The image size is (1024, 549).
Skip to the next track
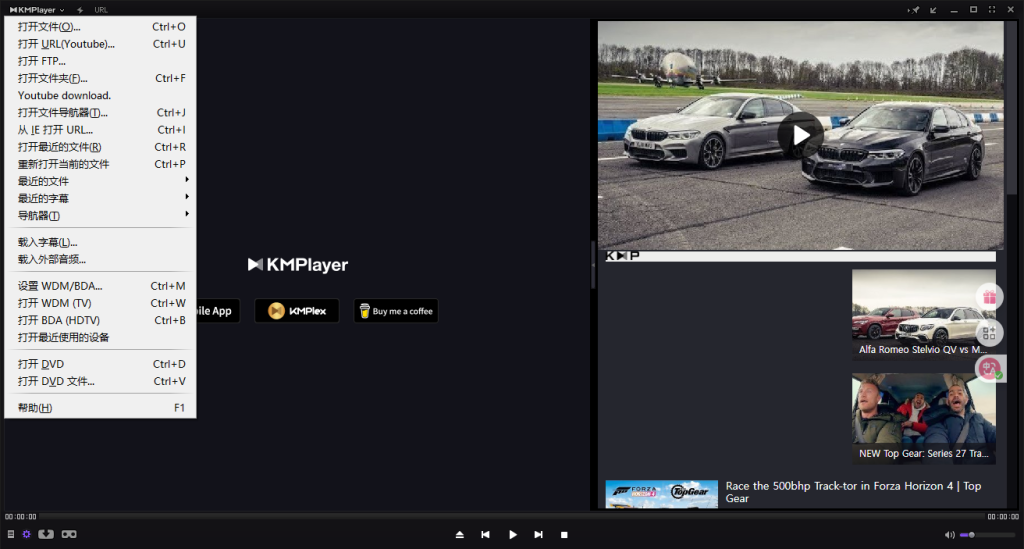pyautogui.click(x=538, y=535)
